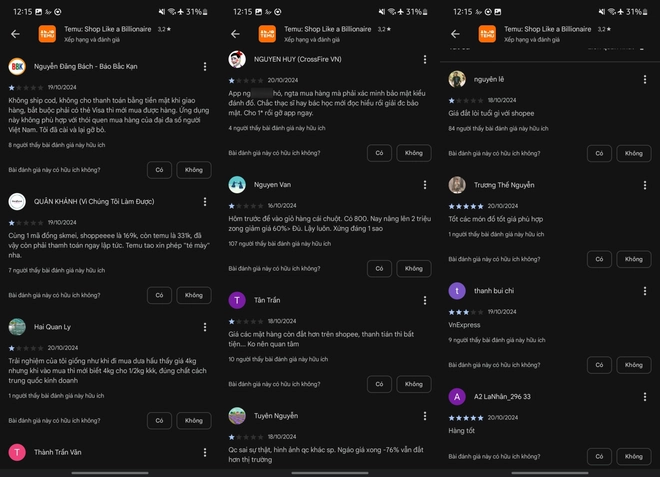Open options menu for QUÂN KHÁNH's review
This screenshot has width=660, height=477.
(205, 201)
